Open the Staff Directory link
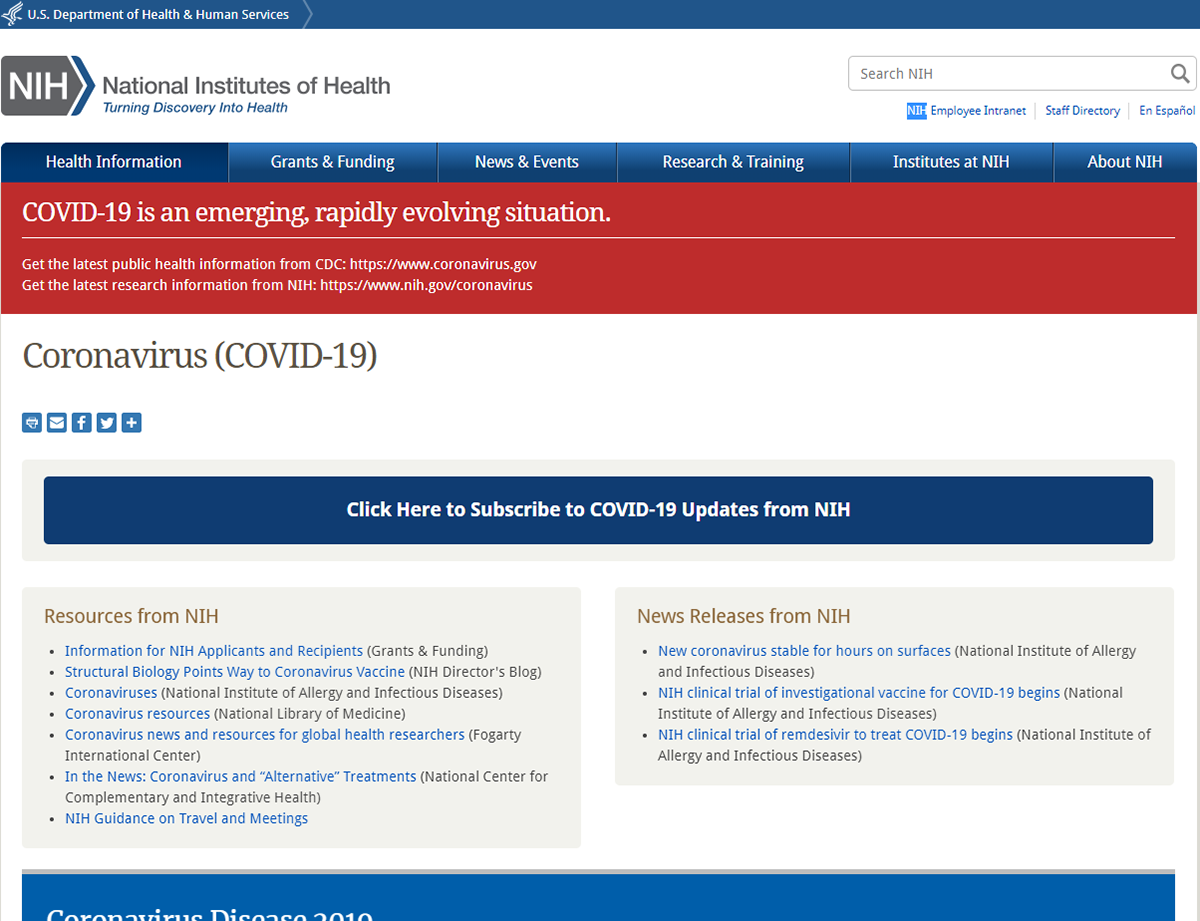 click(x=1082, y=111)
